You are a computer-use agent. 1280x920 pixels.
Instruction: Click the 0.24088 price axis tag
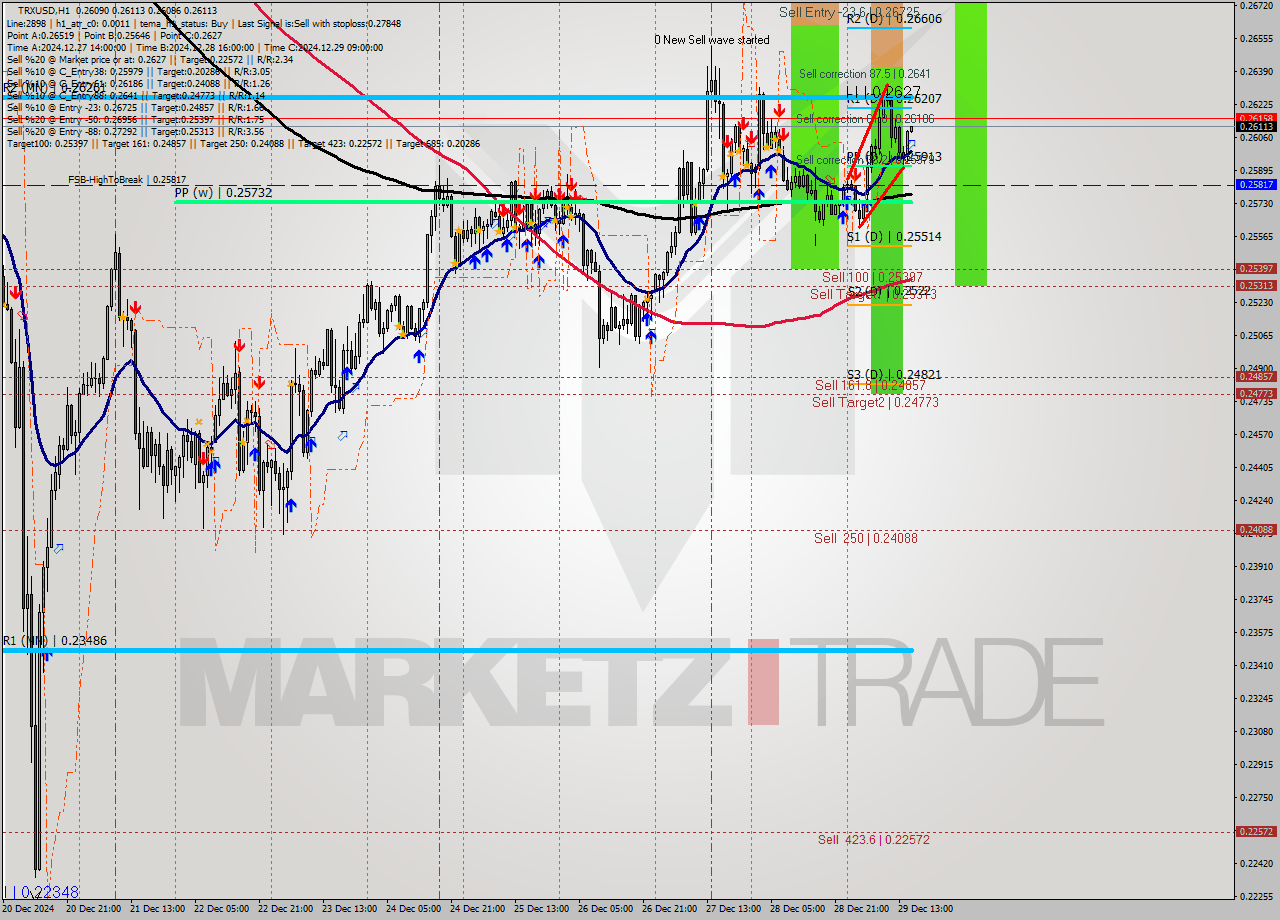click(1256, 530)
